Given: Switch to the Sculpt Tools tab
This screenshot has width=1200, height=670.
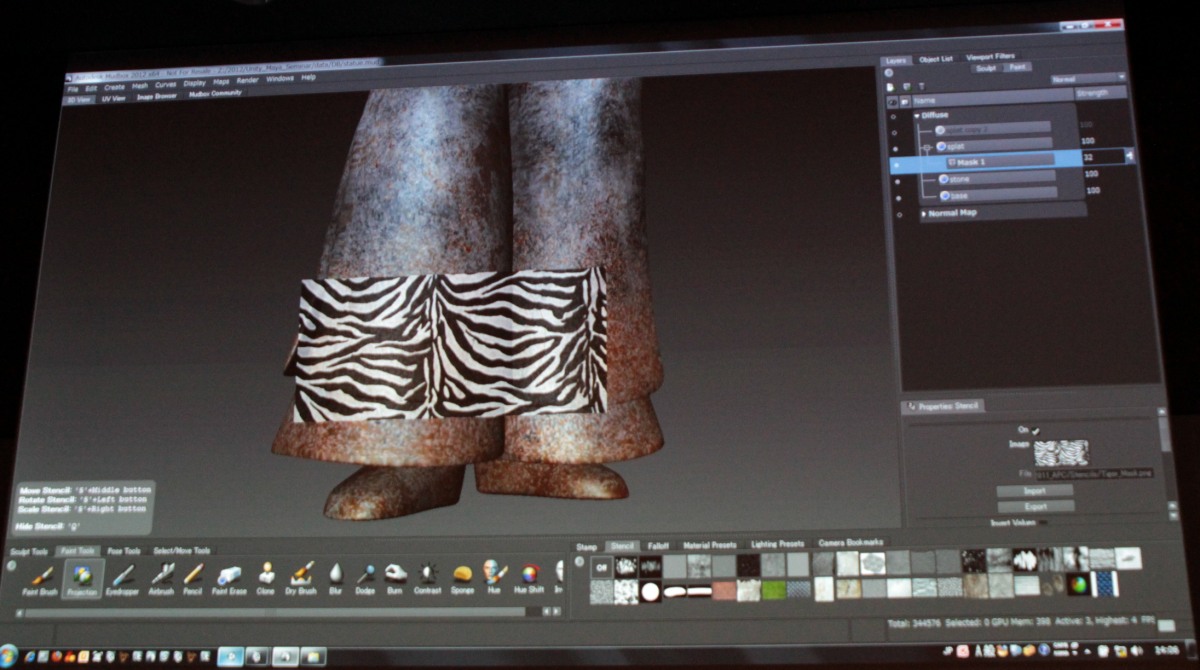Looking at the screenshot, I should coord(29,551).
